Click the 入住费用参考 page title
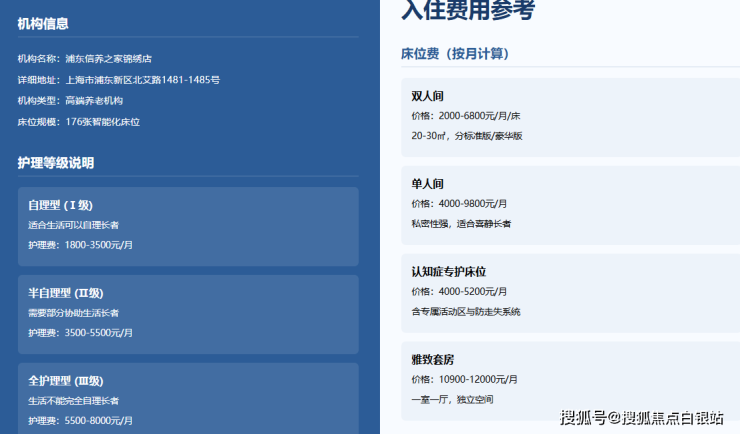 tap(468, 9)
